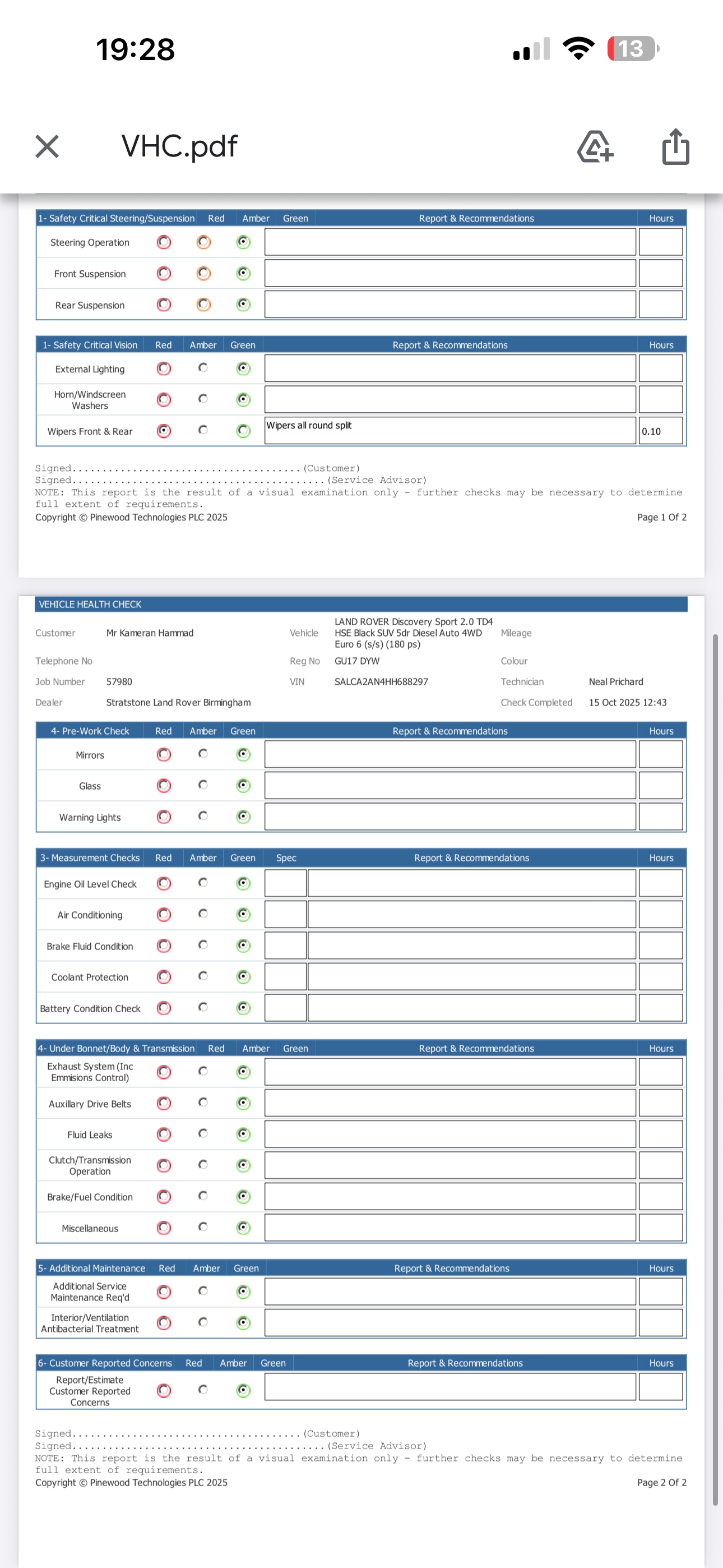Choose Red for Battery Condition Check
723x1568 pixels.
[x=164, y=1008]
